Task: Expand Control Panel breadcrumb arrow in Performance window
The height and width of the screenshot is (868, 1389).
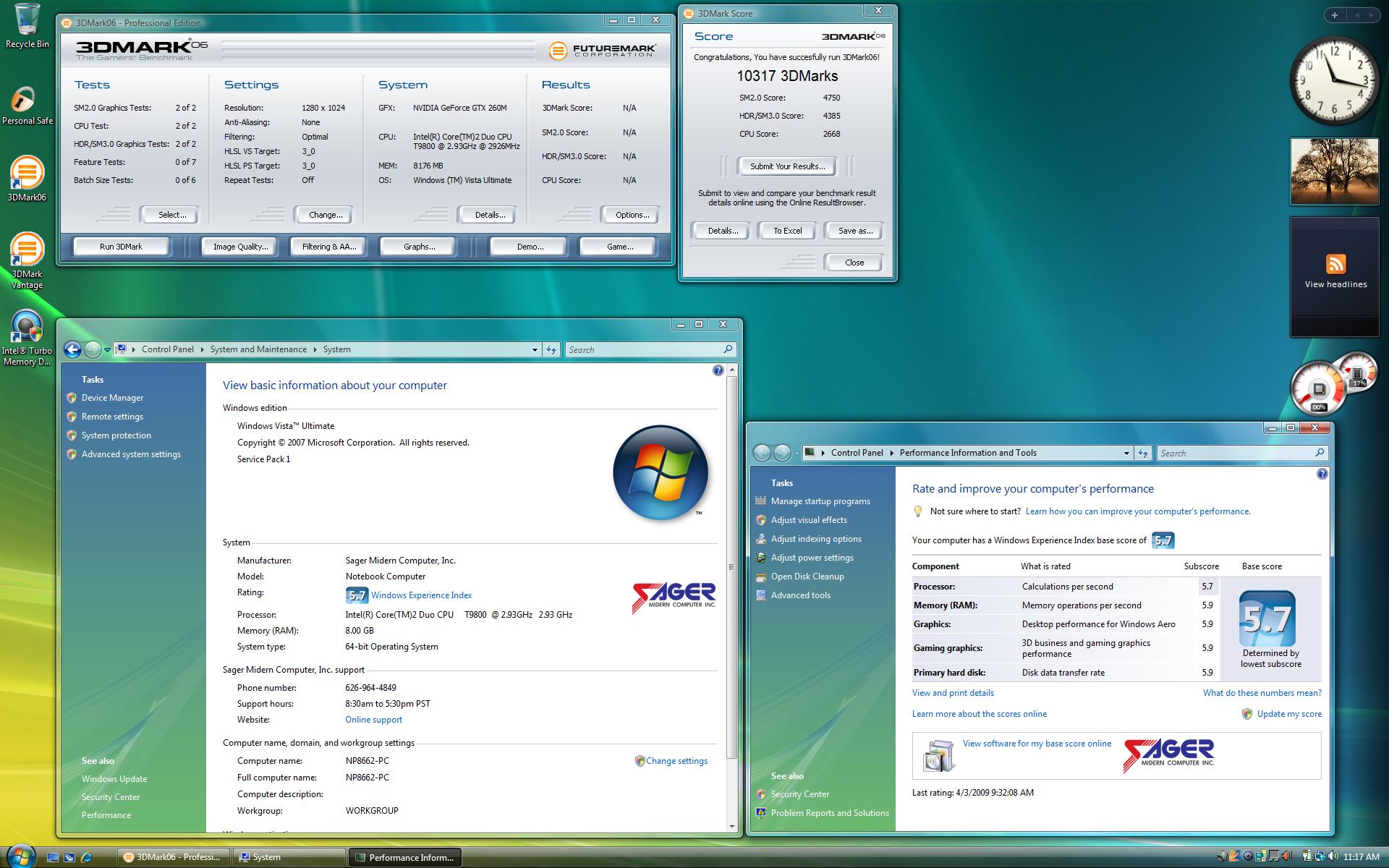Action: pyautogui.click(x=892, y=453)
